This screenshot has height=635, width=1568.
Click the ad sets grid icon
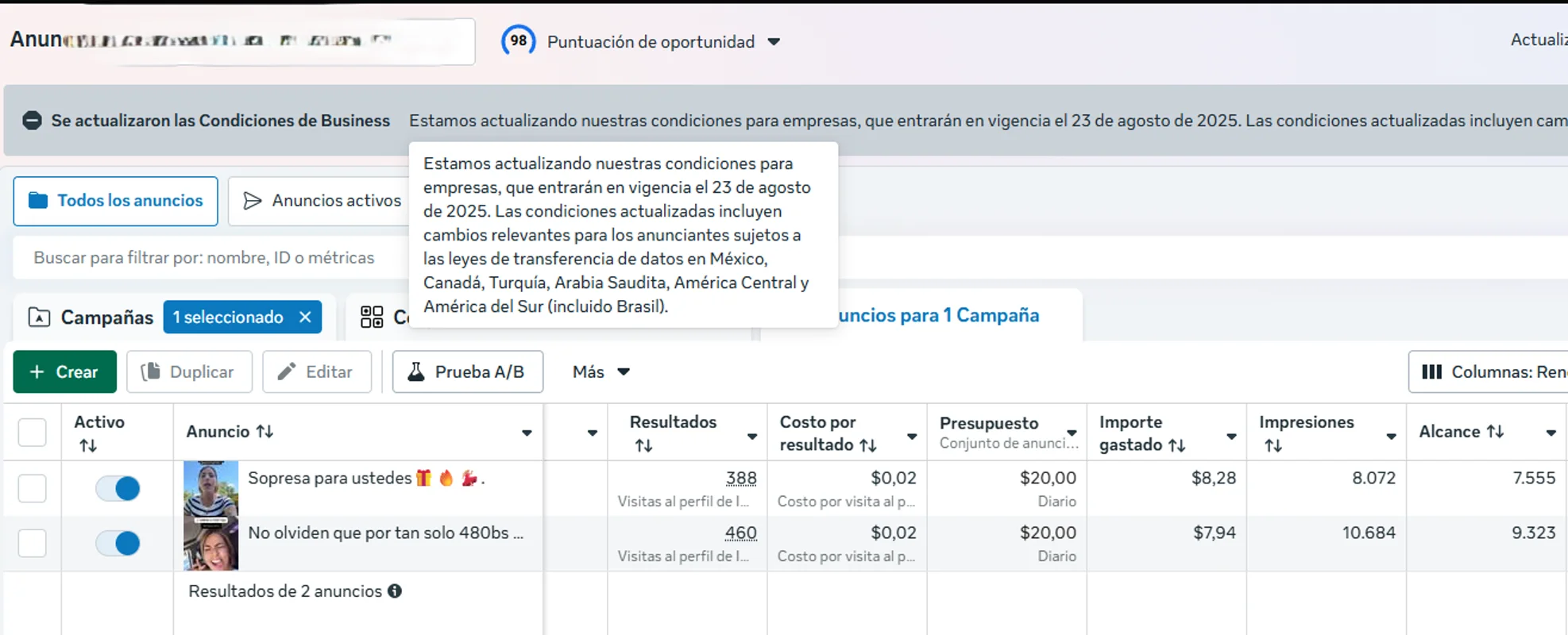(372, 317)
